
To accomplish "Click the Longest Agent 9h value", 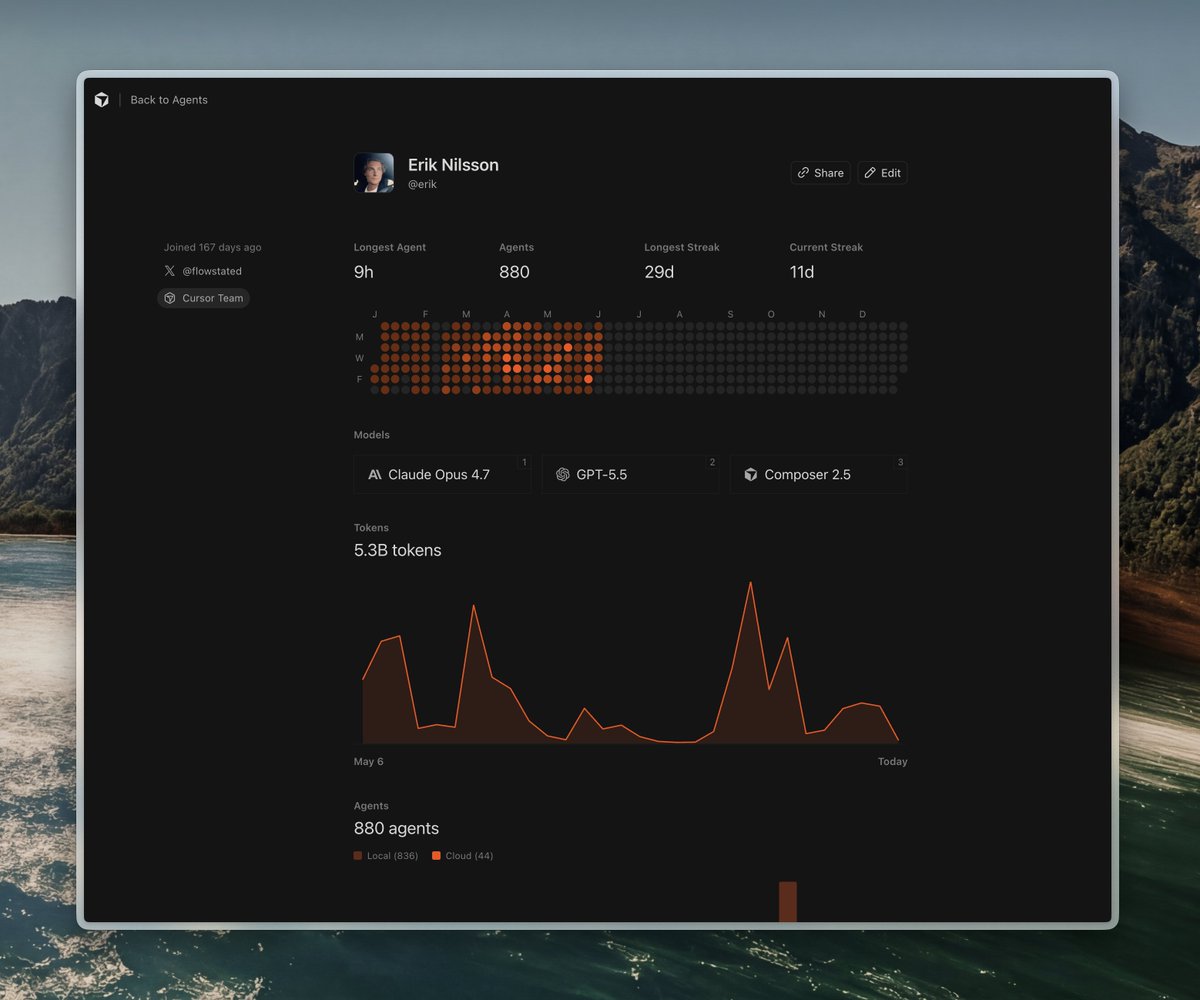I will [x=364, y=272].
